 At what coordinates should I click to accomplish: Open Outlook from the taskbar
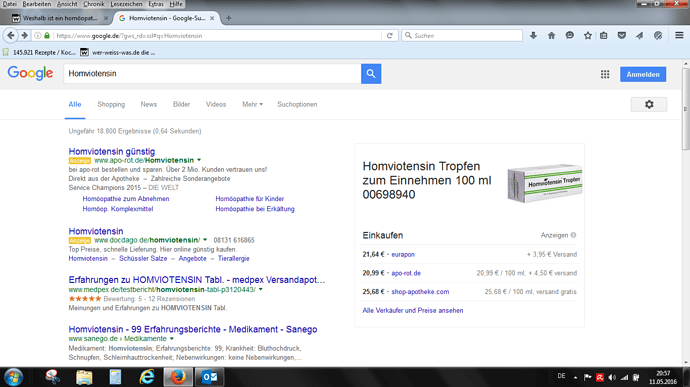(209, 377)
